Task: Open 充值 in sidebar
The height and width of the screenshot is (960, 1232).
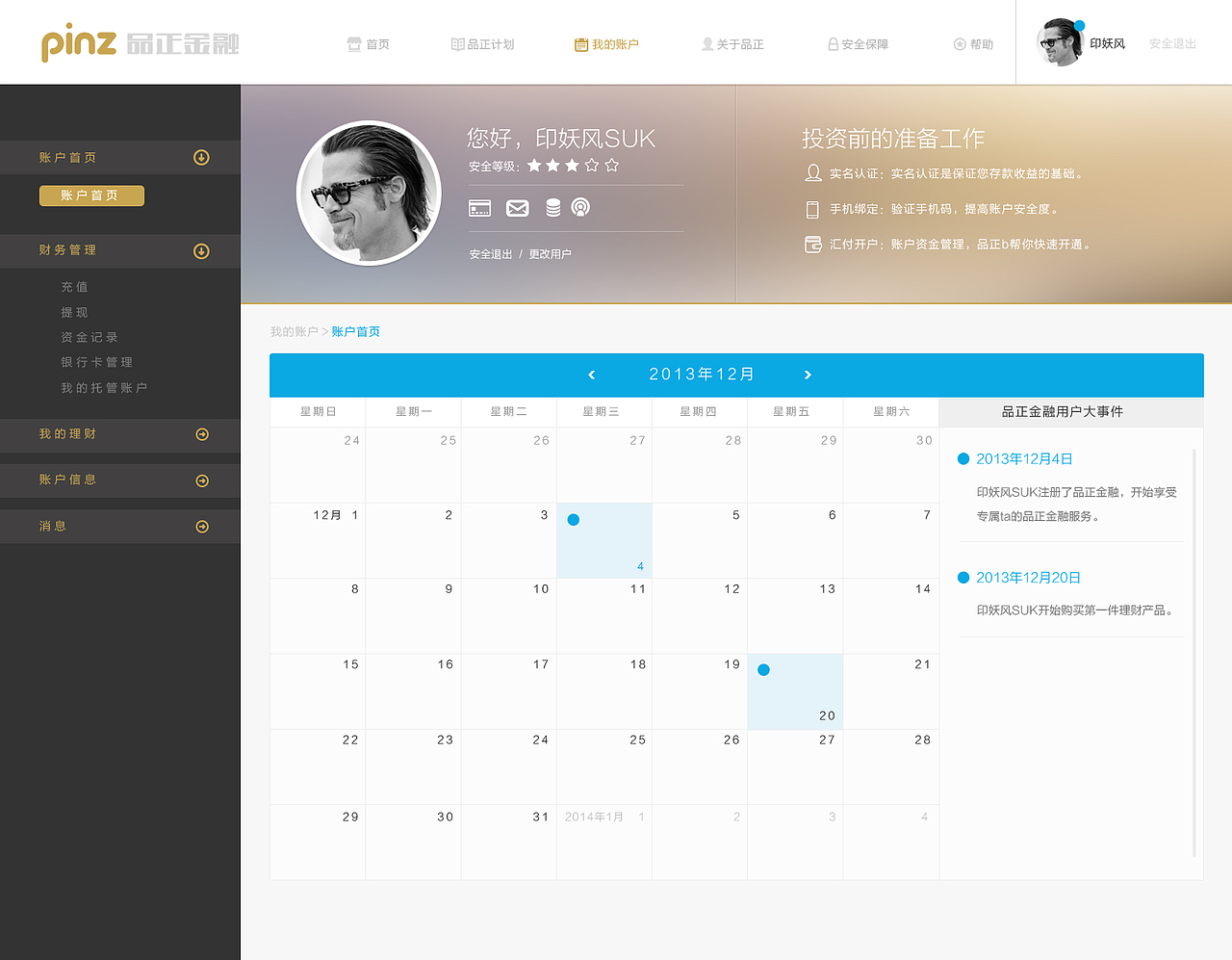Action: coord(74,287)
